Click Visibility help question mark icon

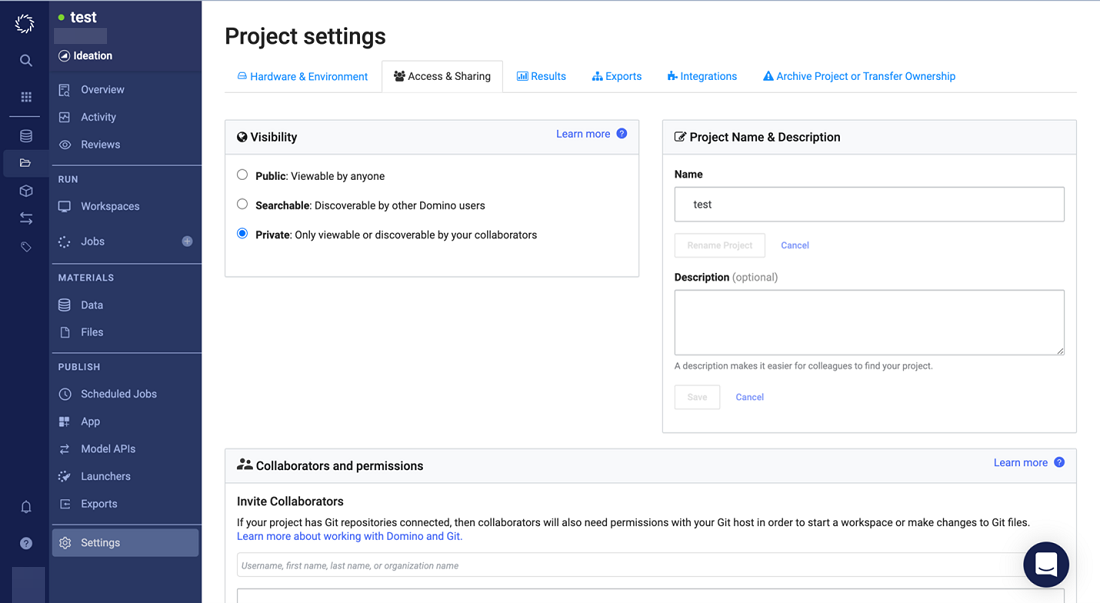coord(622,134)
